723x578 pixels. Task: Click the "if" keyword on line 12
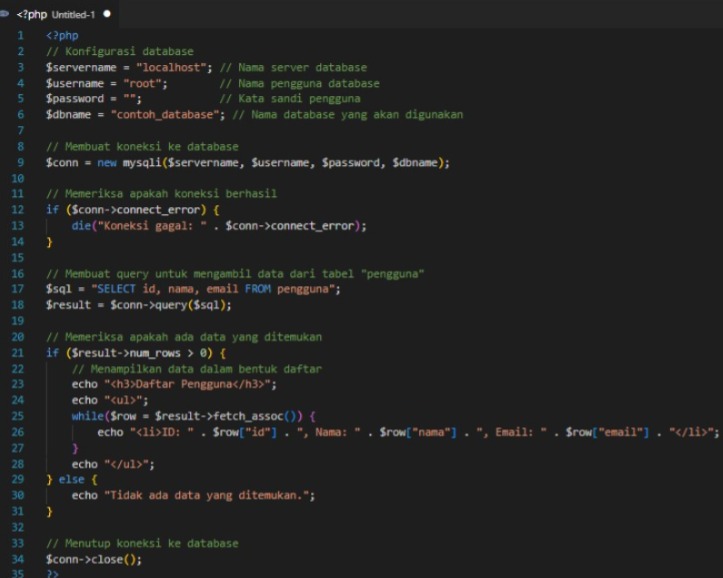52,210
